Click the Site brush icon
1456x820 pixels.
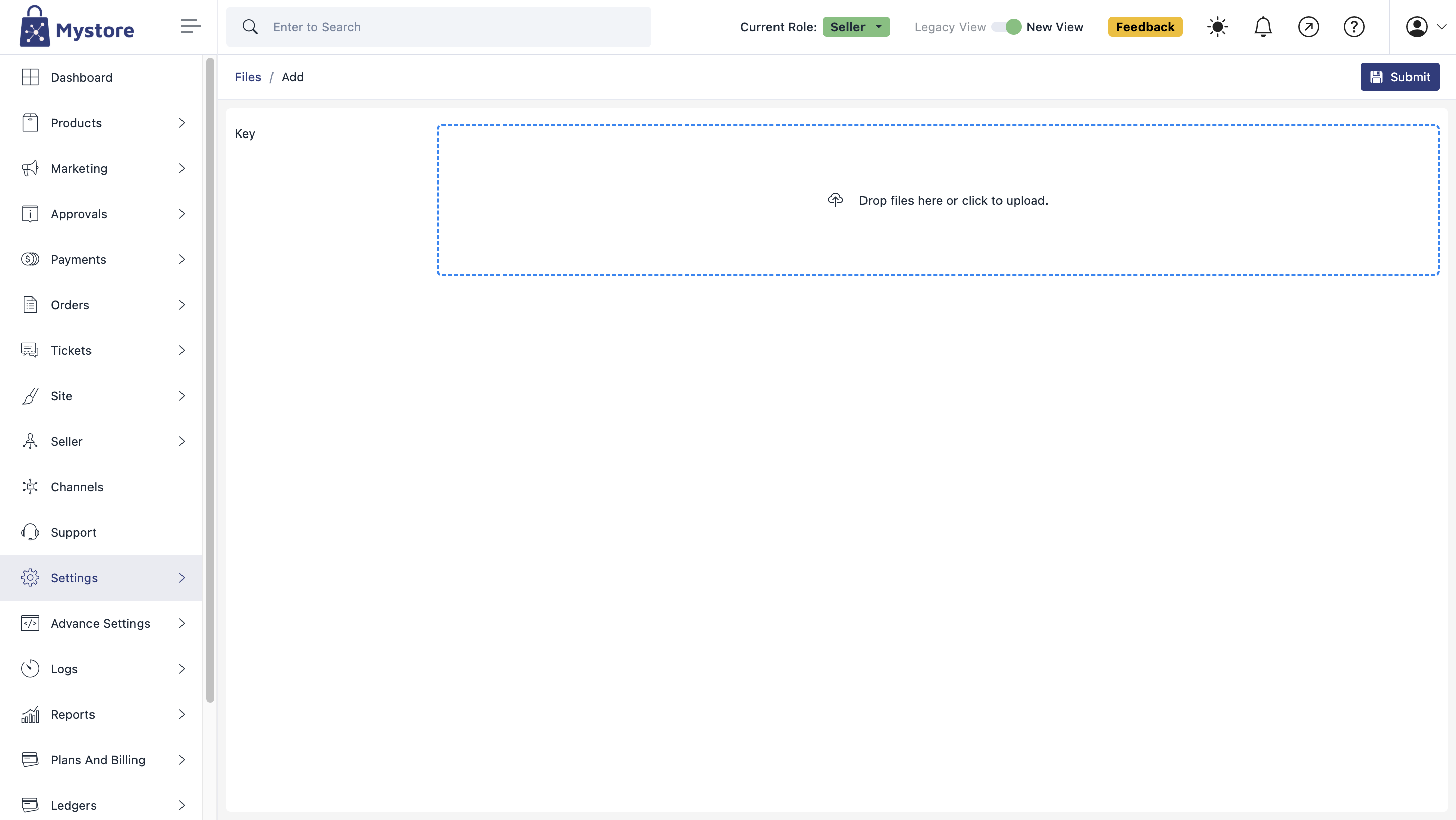(30, 395)
